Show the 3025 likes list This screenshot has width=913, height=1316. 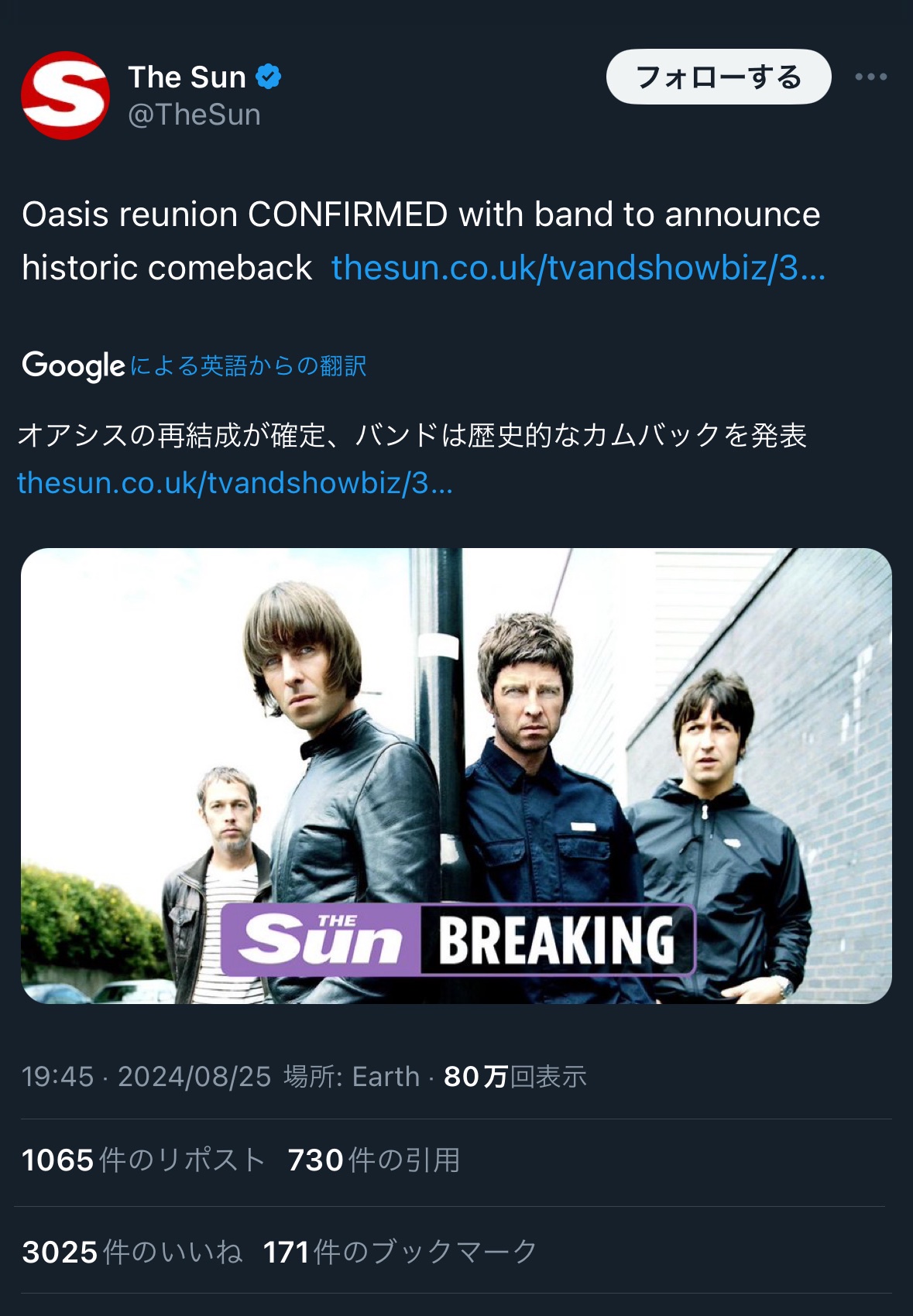(x=132, y=1252)
